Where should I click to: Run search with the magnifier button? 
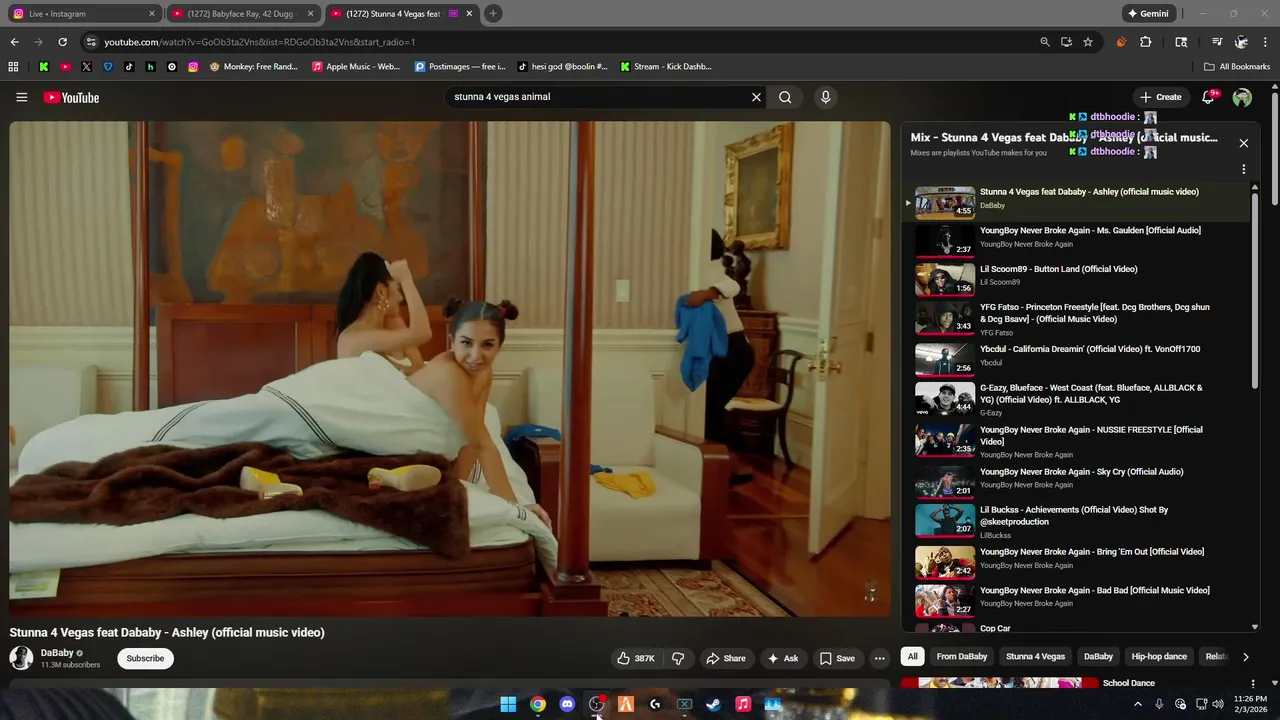tap(785, 97)
